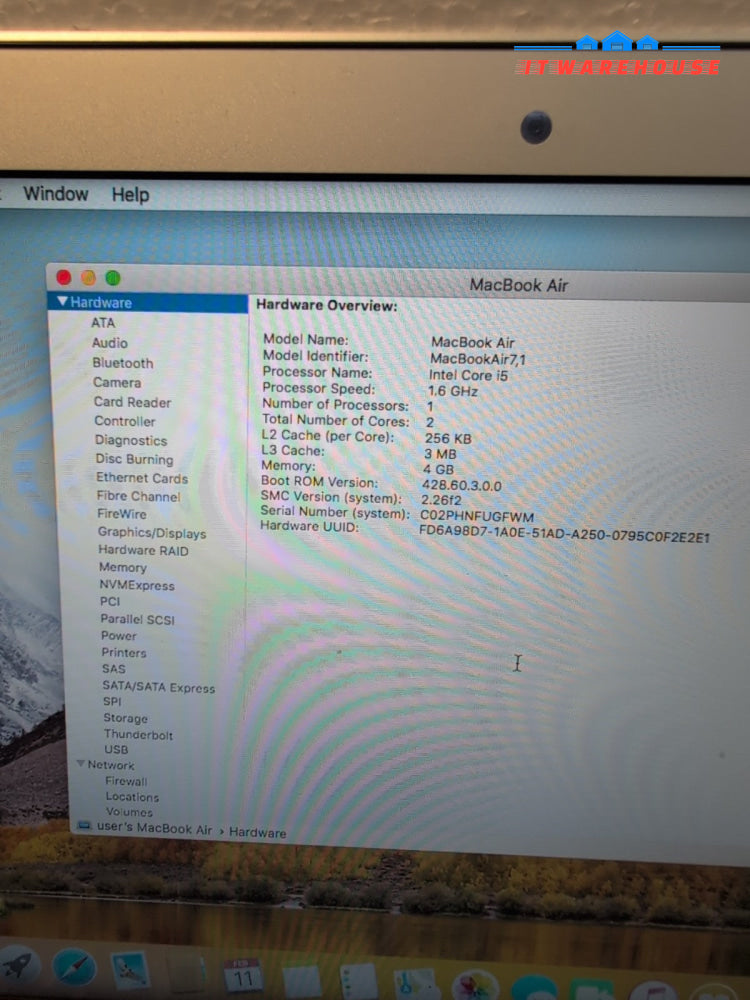Screen dimensions: 750x1000
Task: Open the Contacts app in the Dock
Action: click(x=185, y=973)
